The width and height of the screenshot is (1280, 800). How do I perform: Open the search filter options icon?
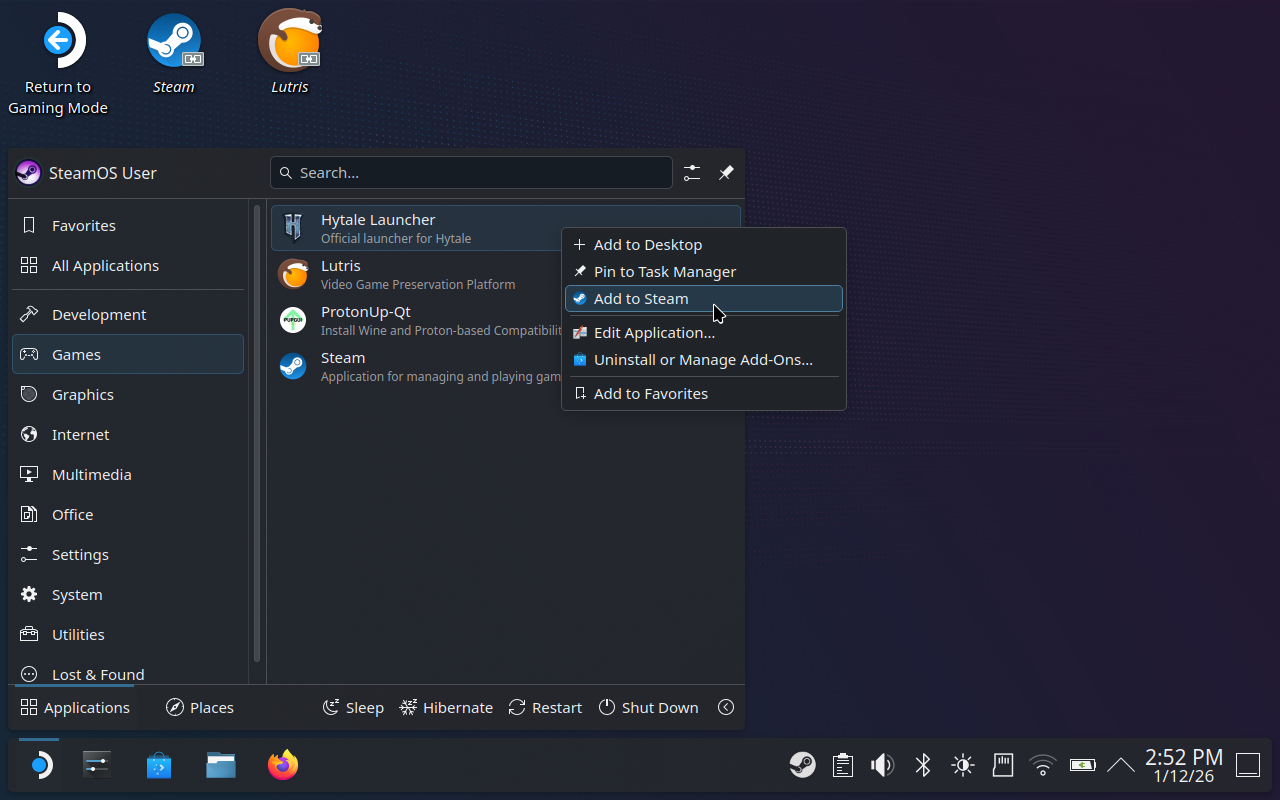pyautogui.click(x=692, y=172)
